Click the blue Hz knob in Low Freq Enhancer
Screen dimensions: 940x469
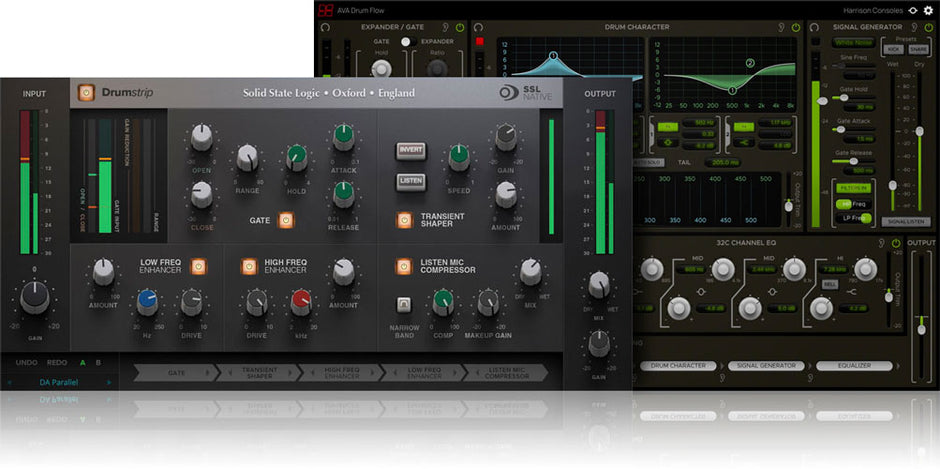[x=147, y=302]
